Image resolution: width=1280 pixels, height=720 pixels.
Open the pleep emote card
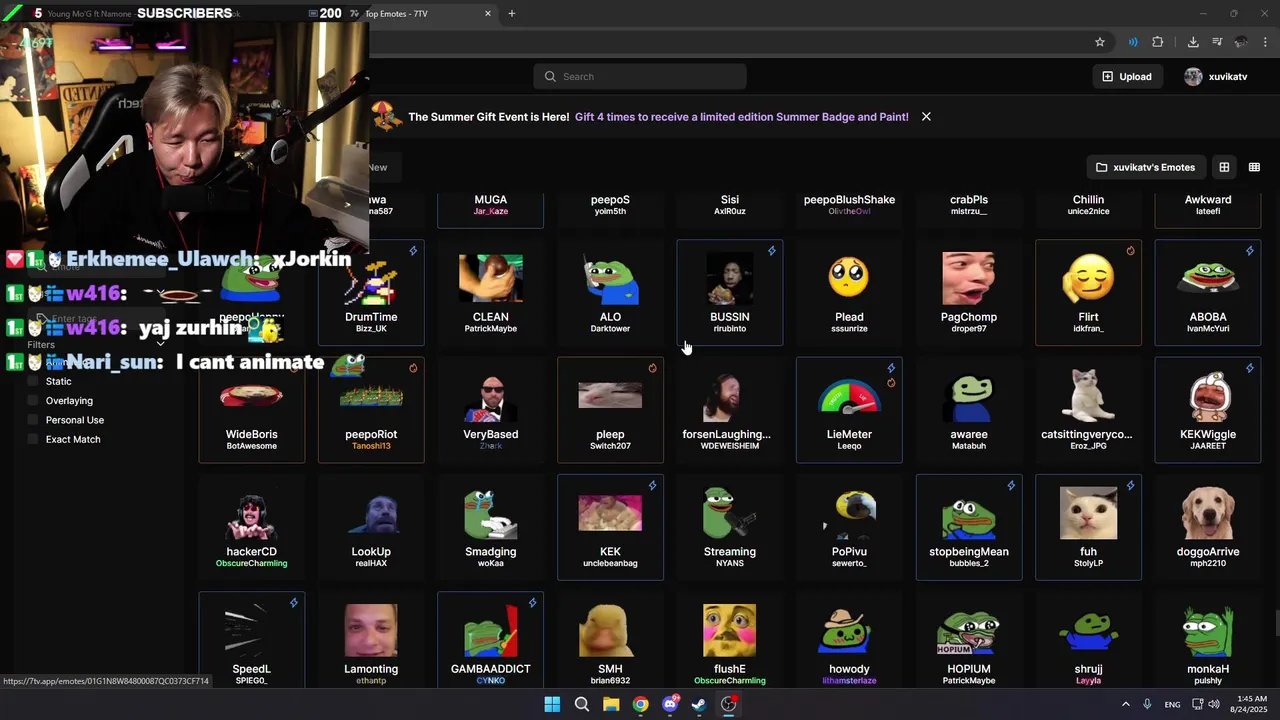click(610, 410)
